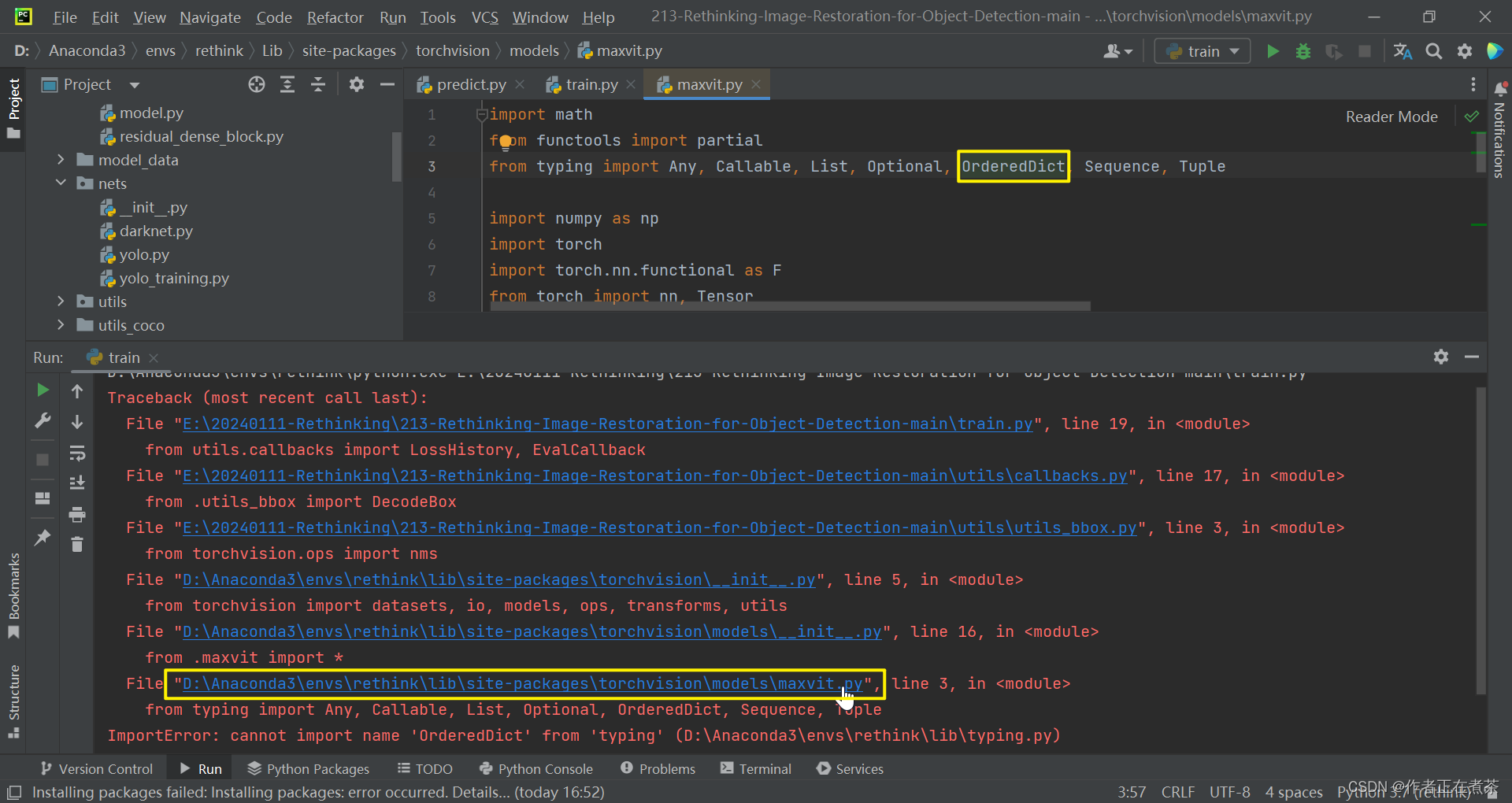Toggle soft-wrap in the Run console
Screen dimensions: 1512x803
pos(76,453)
